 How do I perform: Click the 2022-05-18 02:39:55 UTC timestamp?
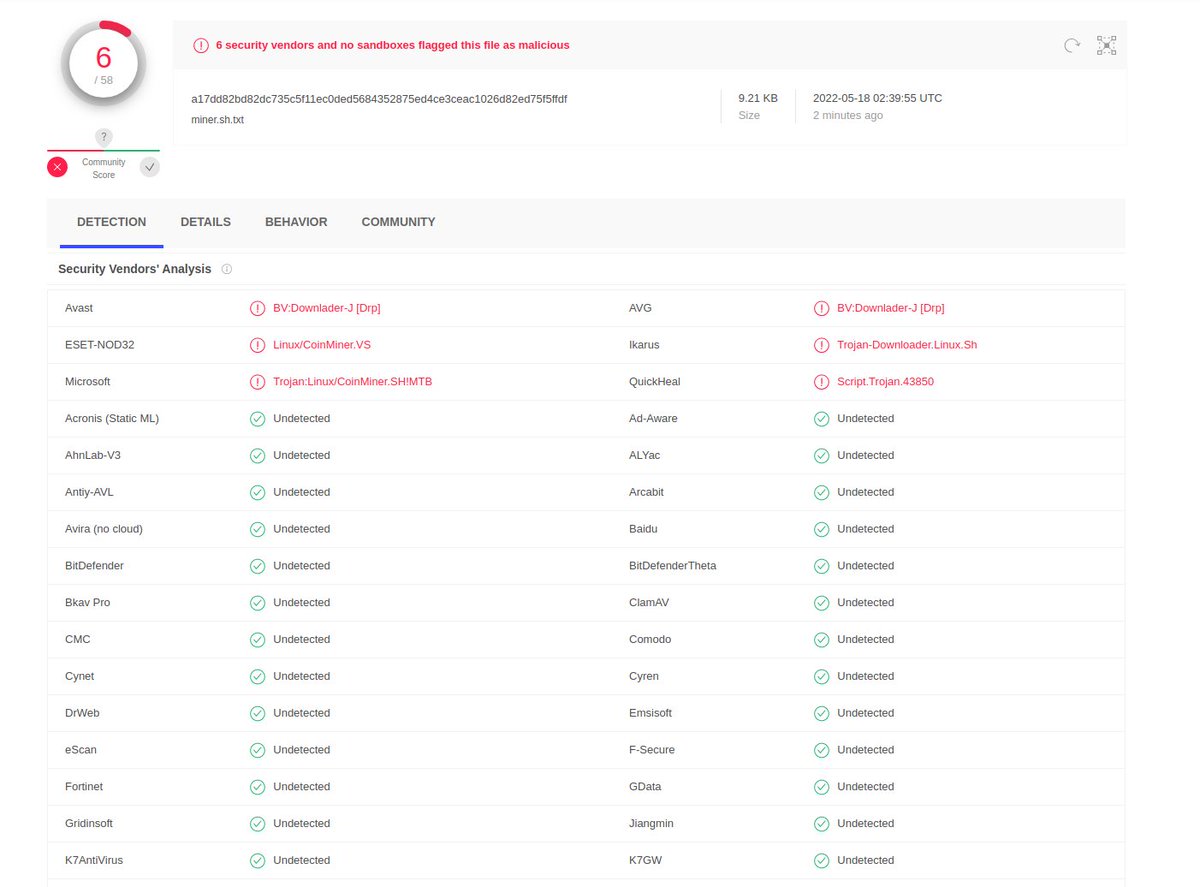[x=877, y=98]
